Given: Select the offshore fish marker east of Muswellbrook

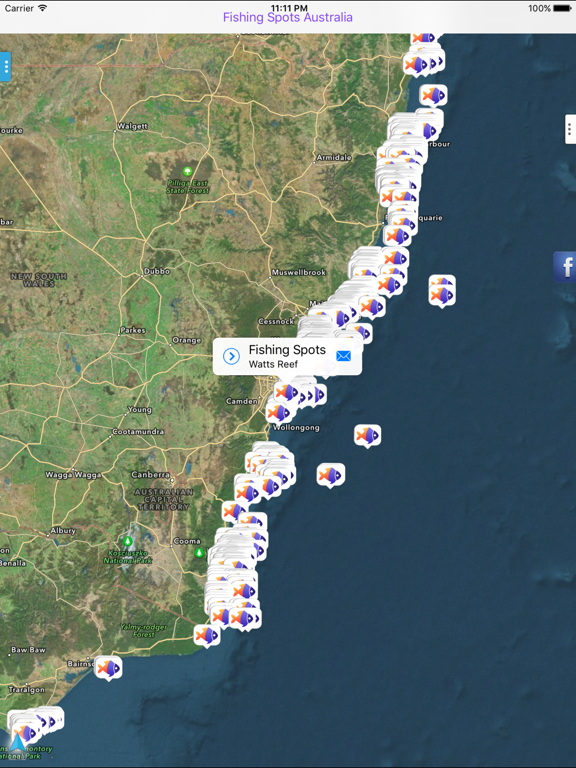Looking at the screenshot, I should 442,294.
